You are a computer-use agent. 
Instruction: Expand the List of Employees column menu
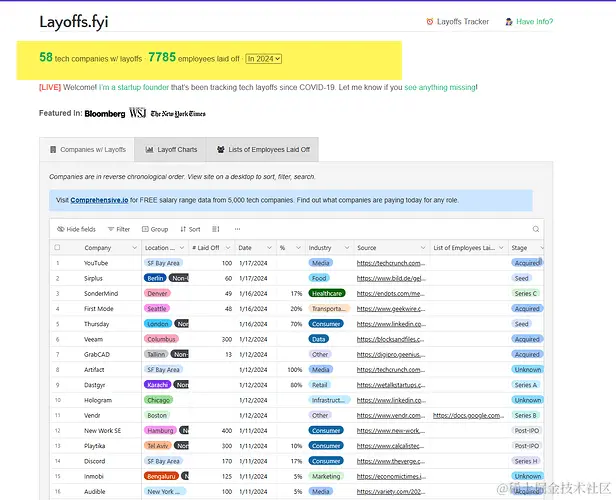pos(501,248)
